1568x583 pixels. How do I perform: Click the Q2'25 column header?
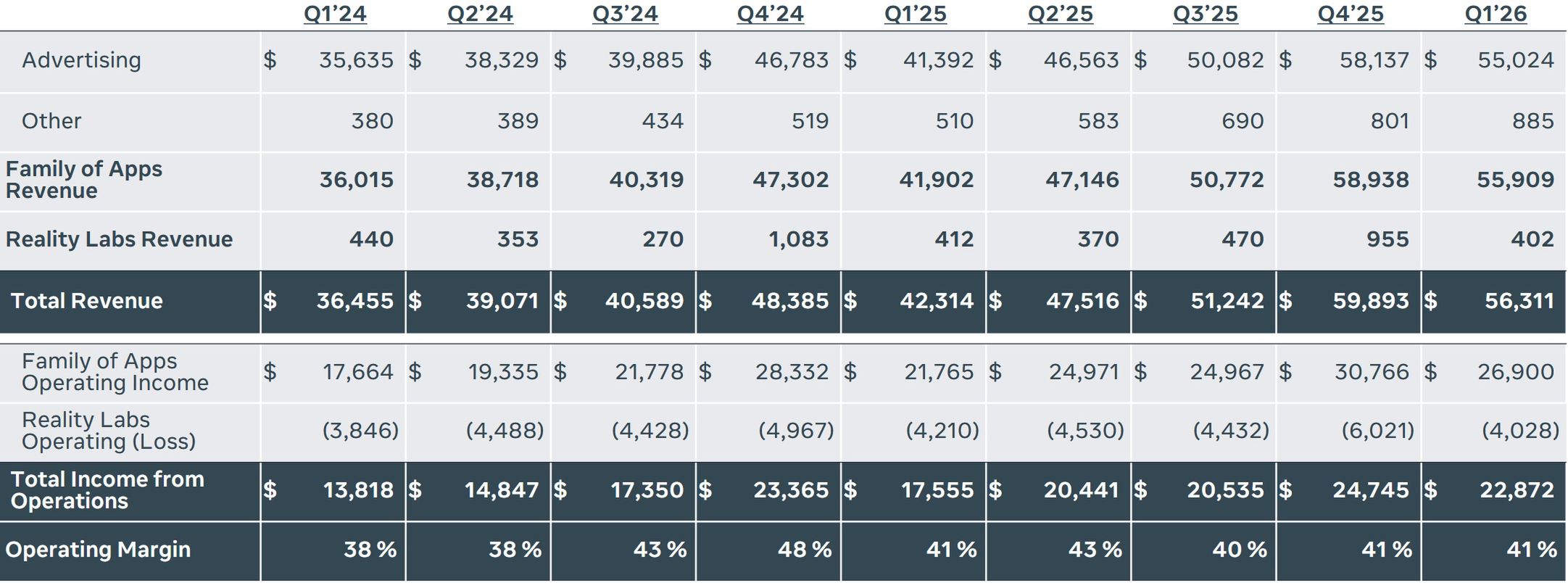[x=1060, y=14]
